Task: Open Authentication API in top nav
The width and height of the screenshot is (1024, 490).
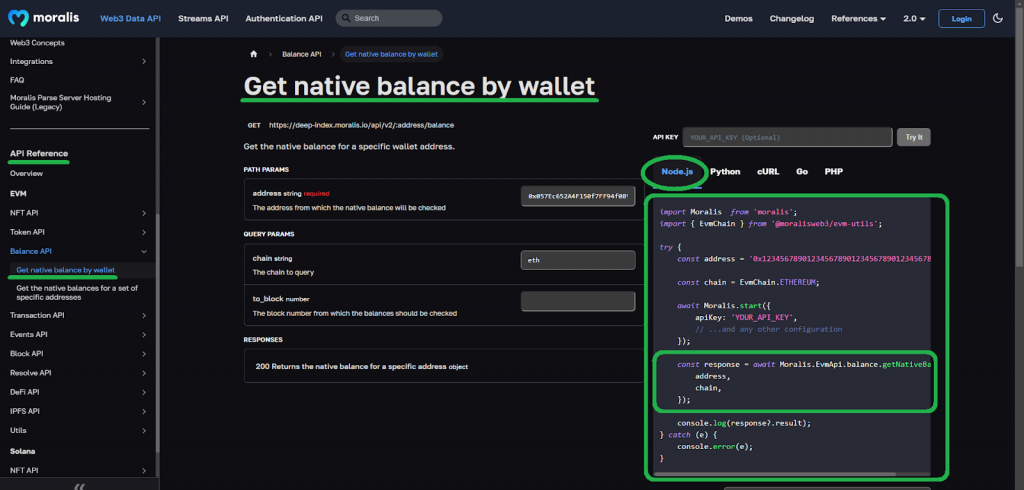Action: [284, 18]
